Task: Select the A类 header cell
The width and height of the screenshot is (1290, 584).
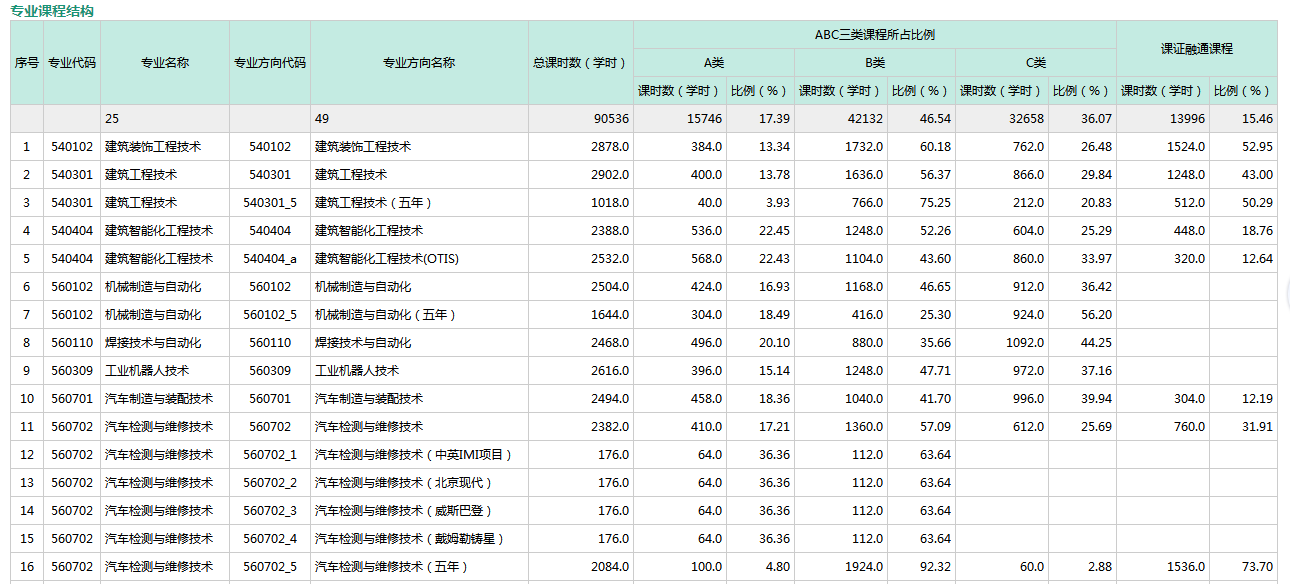Action: click(714, 62)
